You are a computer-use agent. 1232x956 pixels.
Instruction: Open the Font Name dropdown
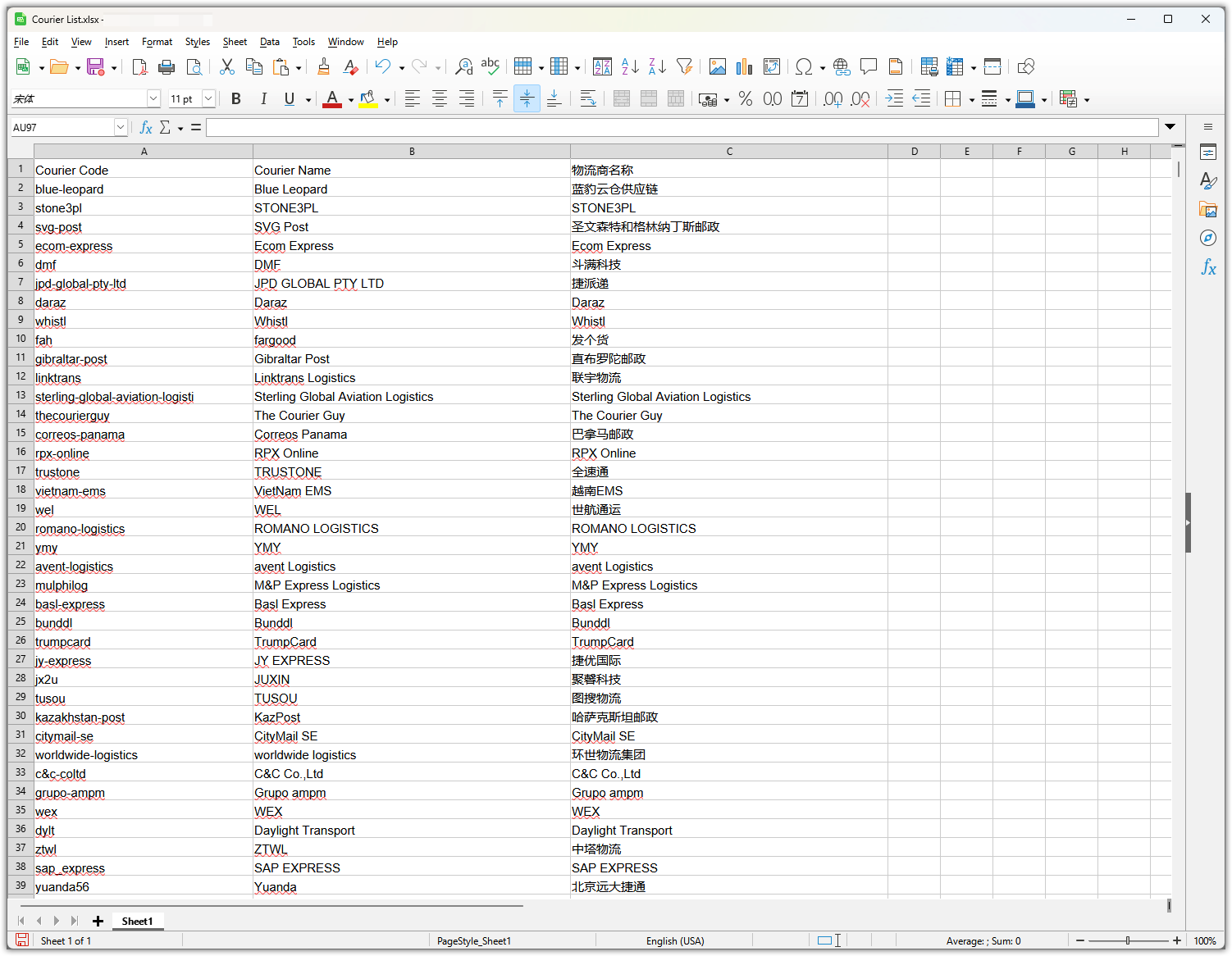(153, 98)
